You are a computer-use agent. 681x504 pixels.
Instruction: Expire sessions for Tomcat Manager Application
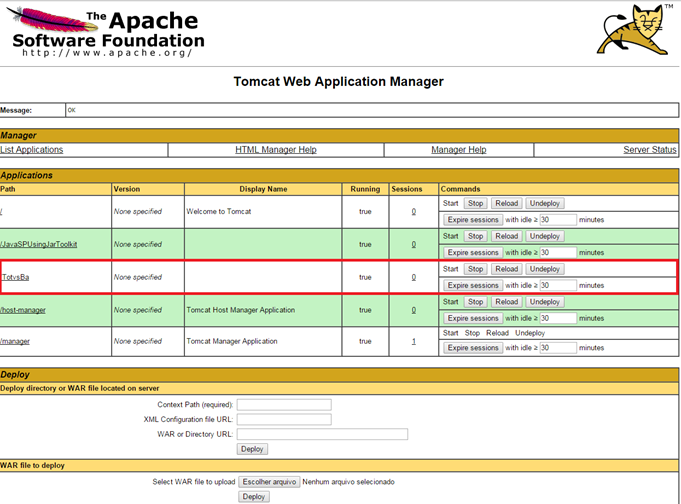coord(473,348)
